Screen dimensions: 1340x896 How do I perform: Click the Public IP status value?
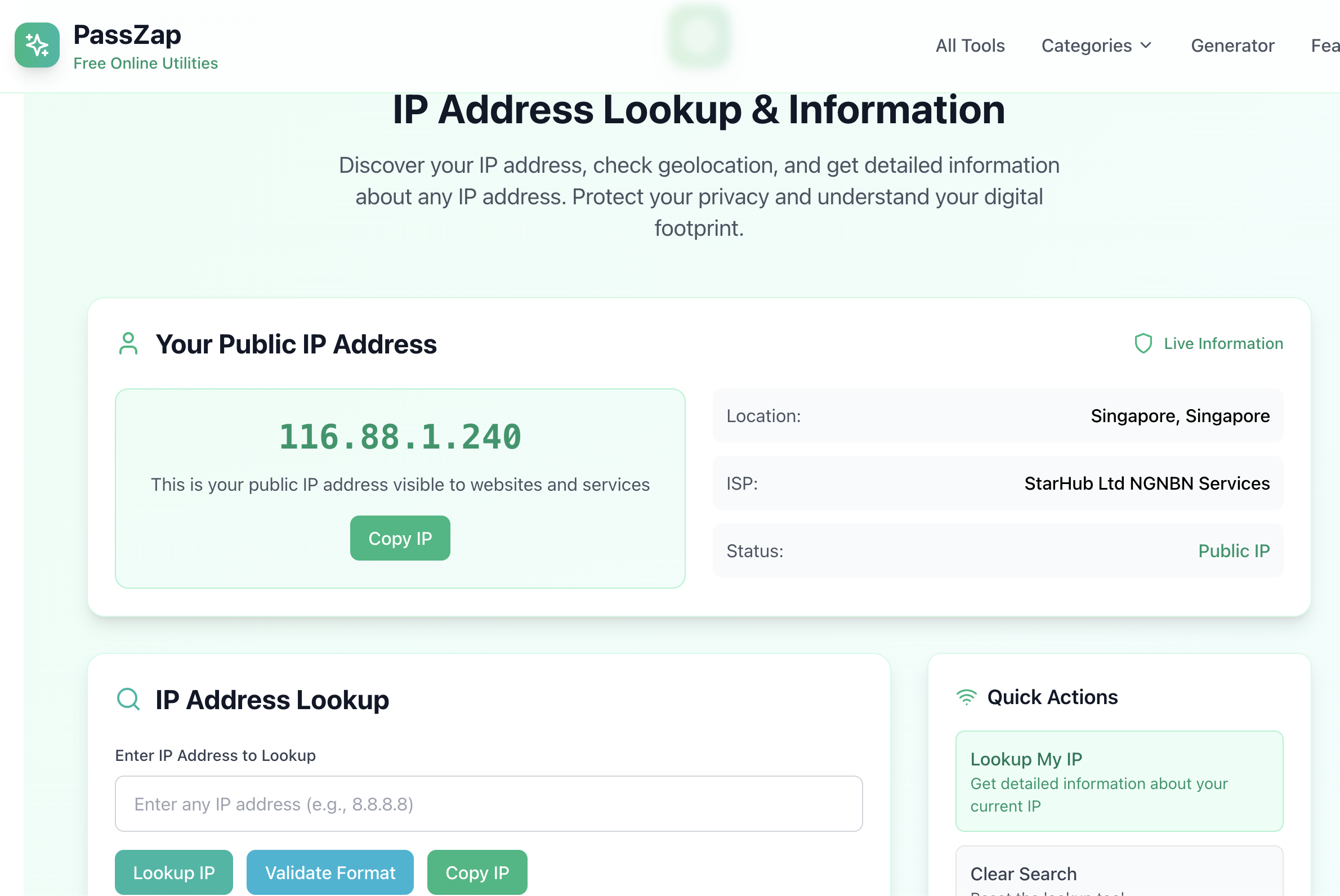[x=1233, y=551]
